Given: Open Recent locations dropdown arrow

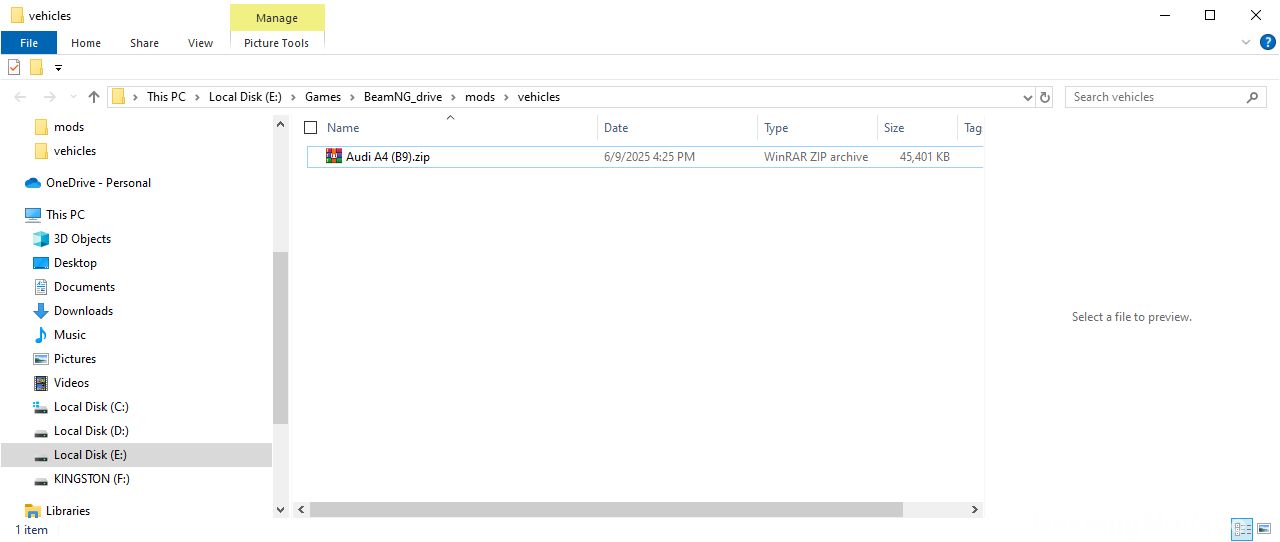Looking at the screenshot, I should pyautogui.click(x=72, y=98).
